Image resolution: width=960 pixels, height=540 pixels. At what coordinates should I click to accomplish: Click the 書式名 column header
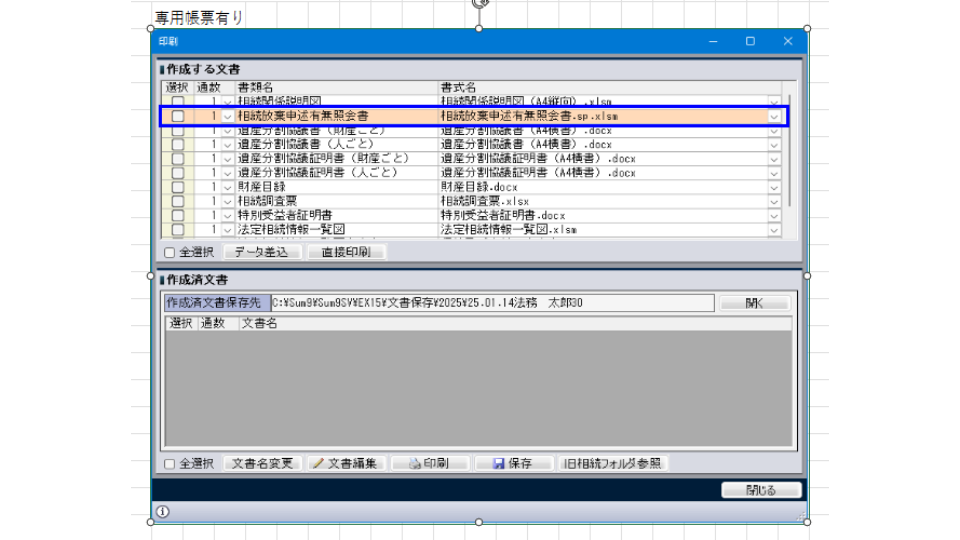click(600, 88)
